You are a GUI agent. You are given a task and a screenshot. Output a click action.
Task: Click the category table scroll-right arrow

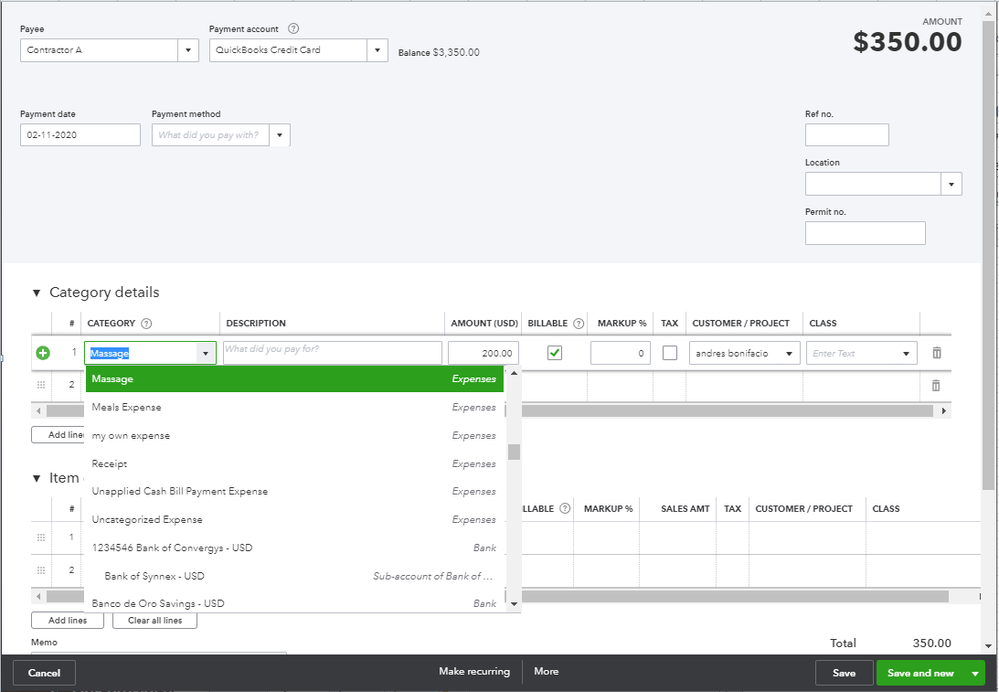point(944,411)
